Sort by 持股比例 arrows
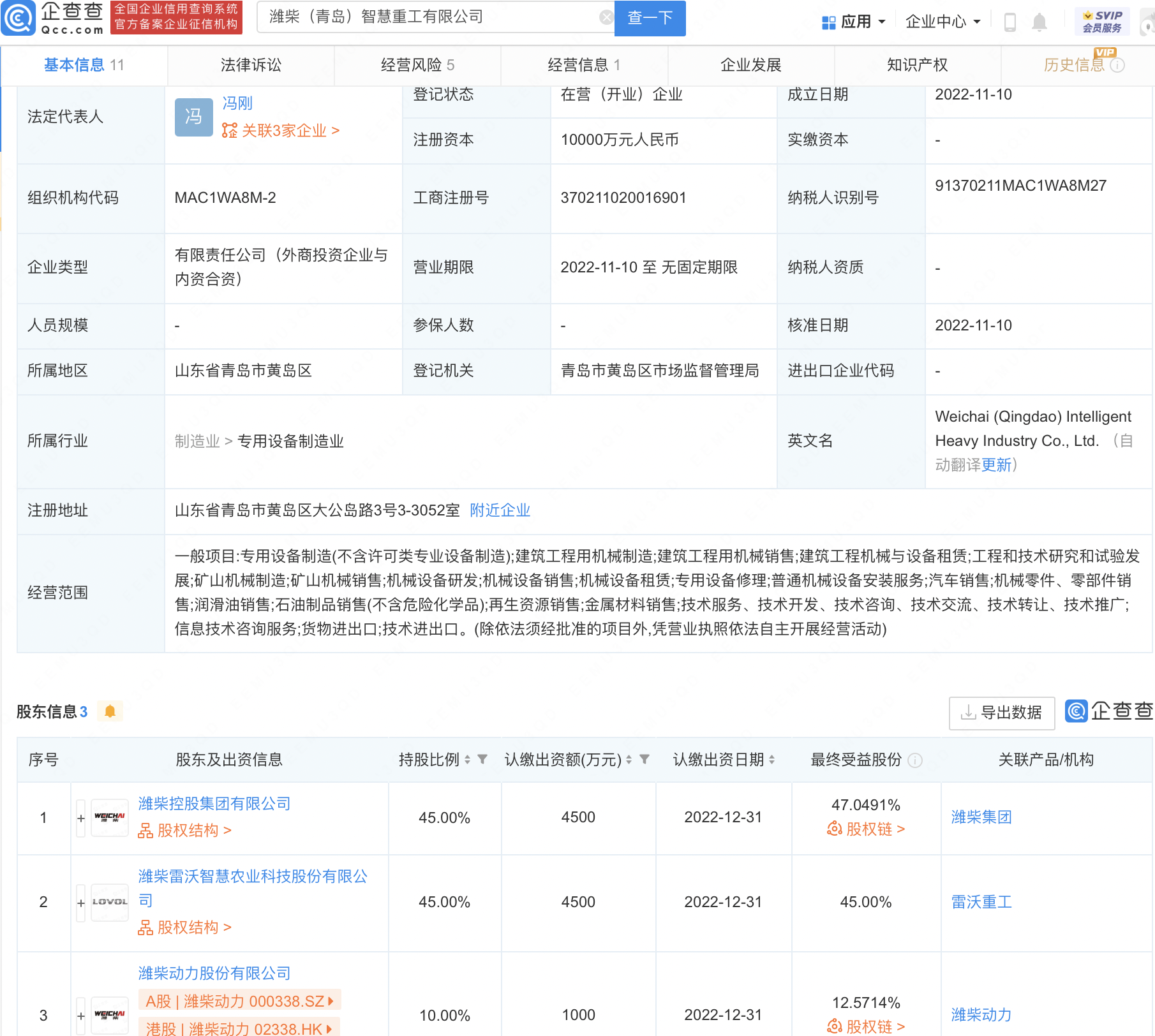Screen dimensions: 1155x1036 [x=467, y=759]
